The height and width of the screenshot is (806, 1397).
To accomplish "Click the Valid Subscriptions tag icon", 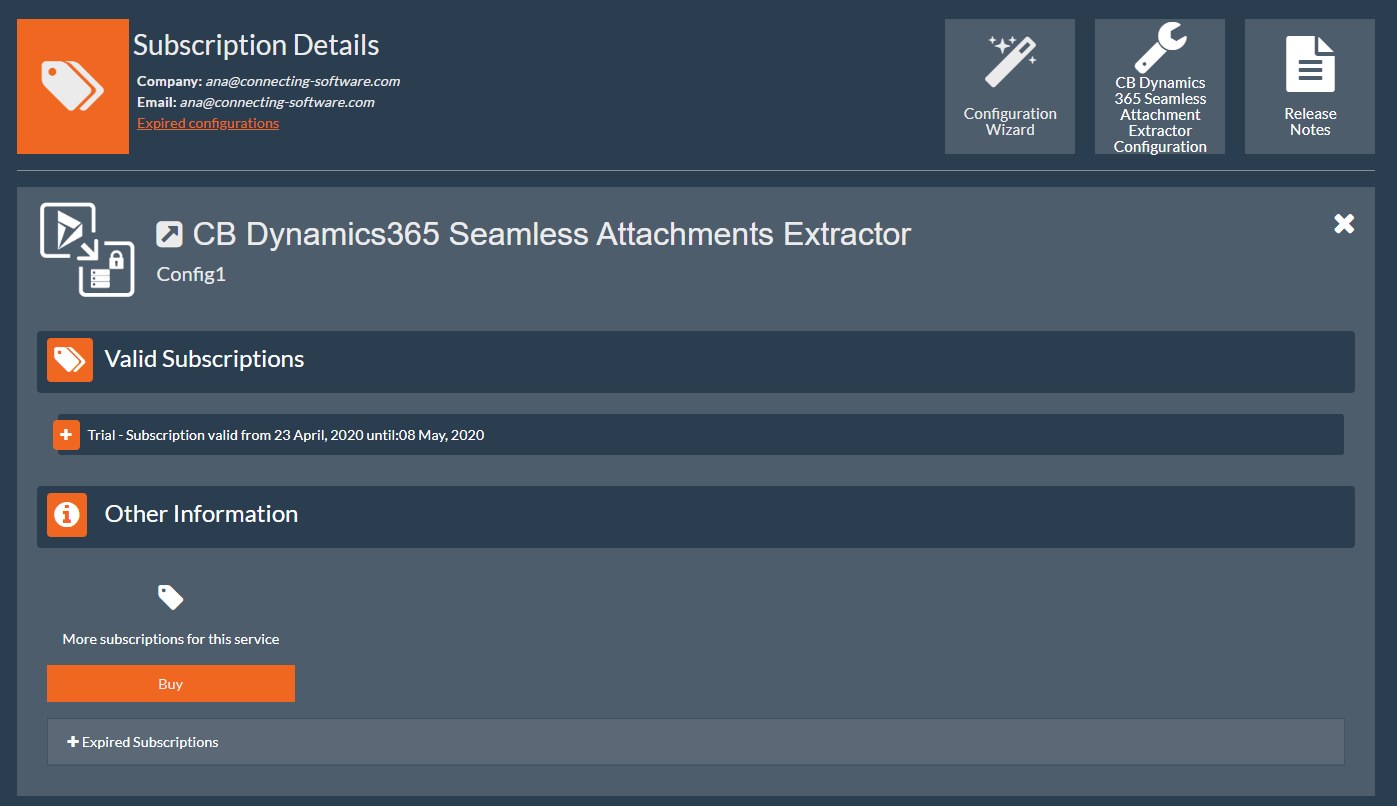I will pos(70,360).
